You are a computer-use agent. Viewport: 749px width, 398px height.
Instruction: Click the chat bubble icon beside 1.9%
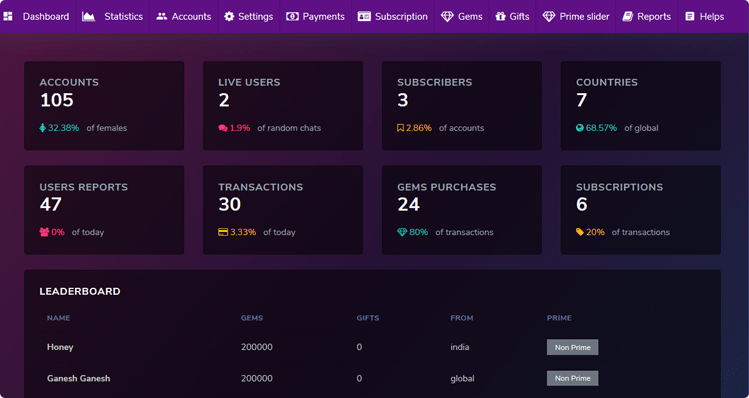[x=223, y=128]
